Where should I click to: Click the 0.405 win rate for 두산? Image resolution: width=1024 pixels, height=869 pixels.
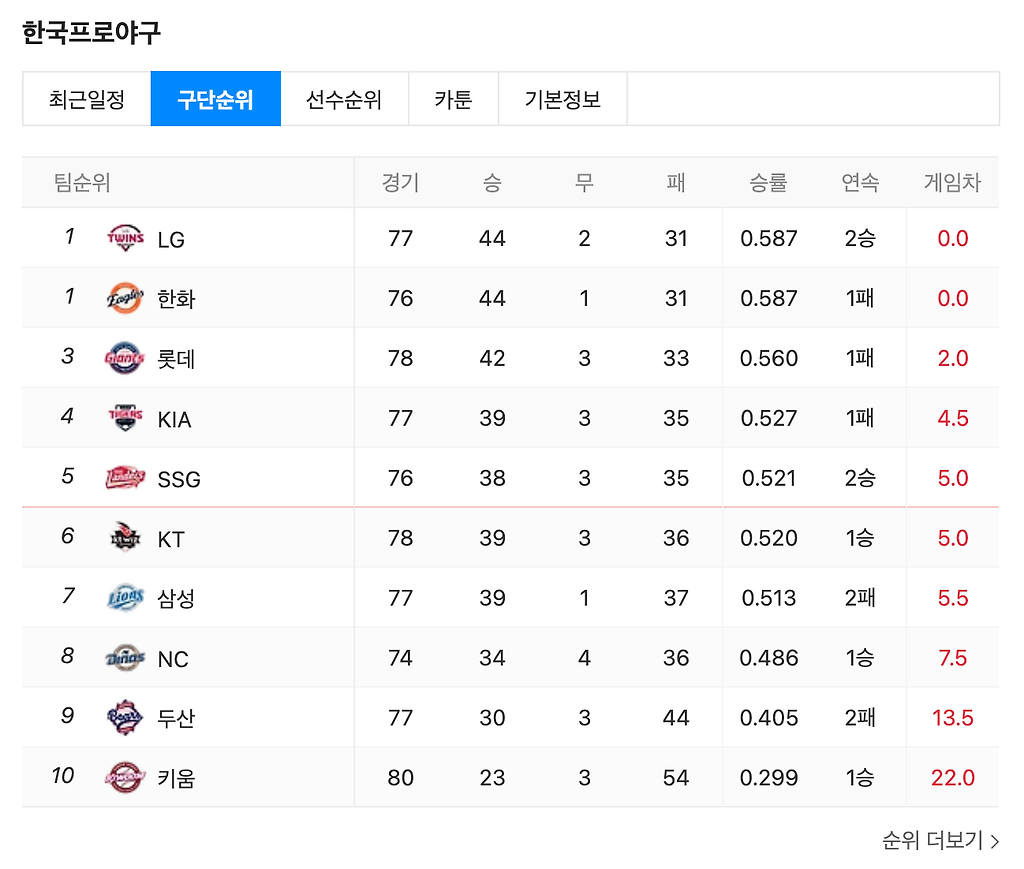tap(769, 718)
